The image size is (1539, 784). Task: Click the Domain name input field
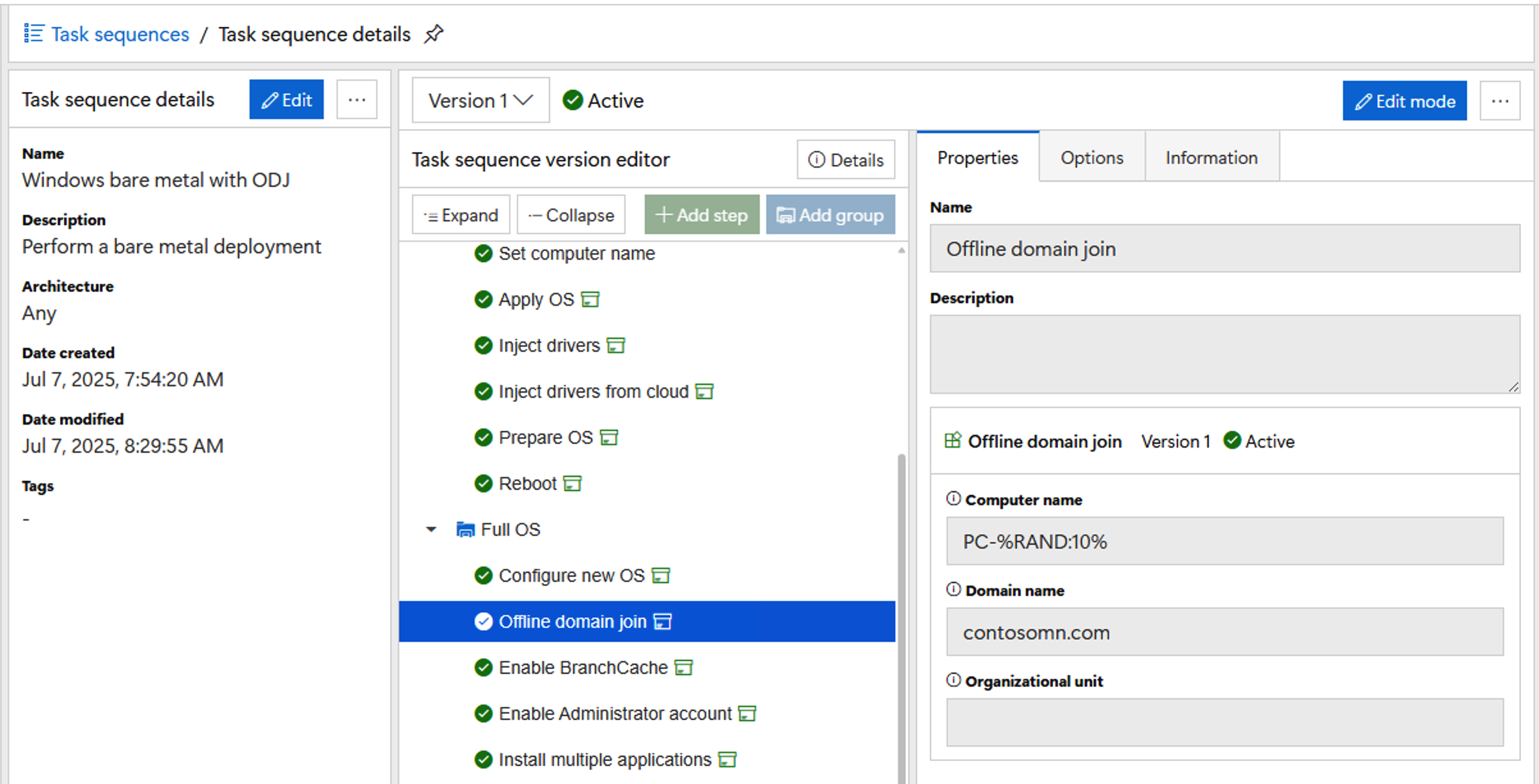pos(1224,632)
